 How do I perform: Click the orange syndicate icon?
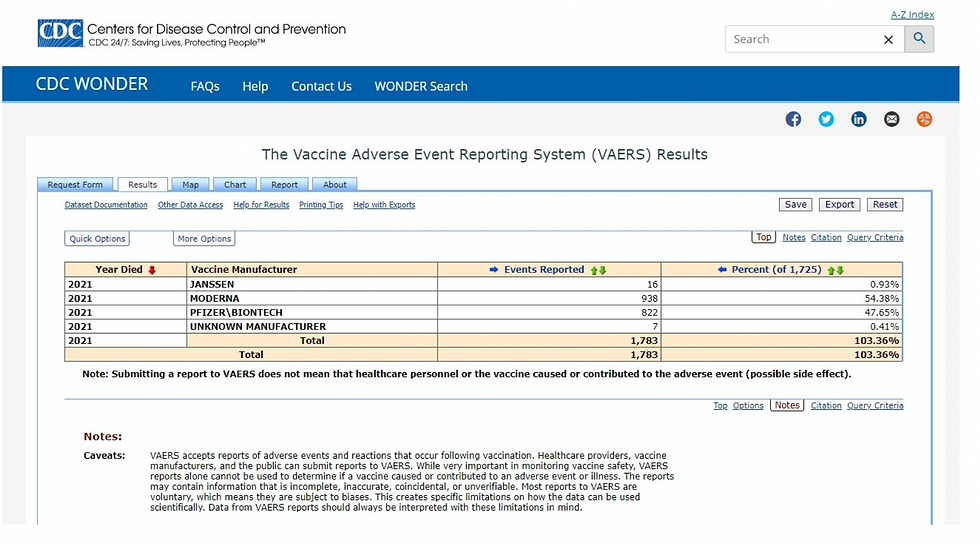pos(924,119)
